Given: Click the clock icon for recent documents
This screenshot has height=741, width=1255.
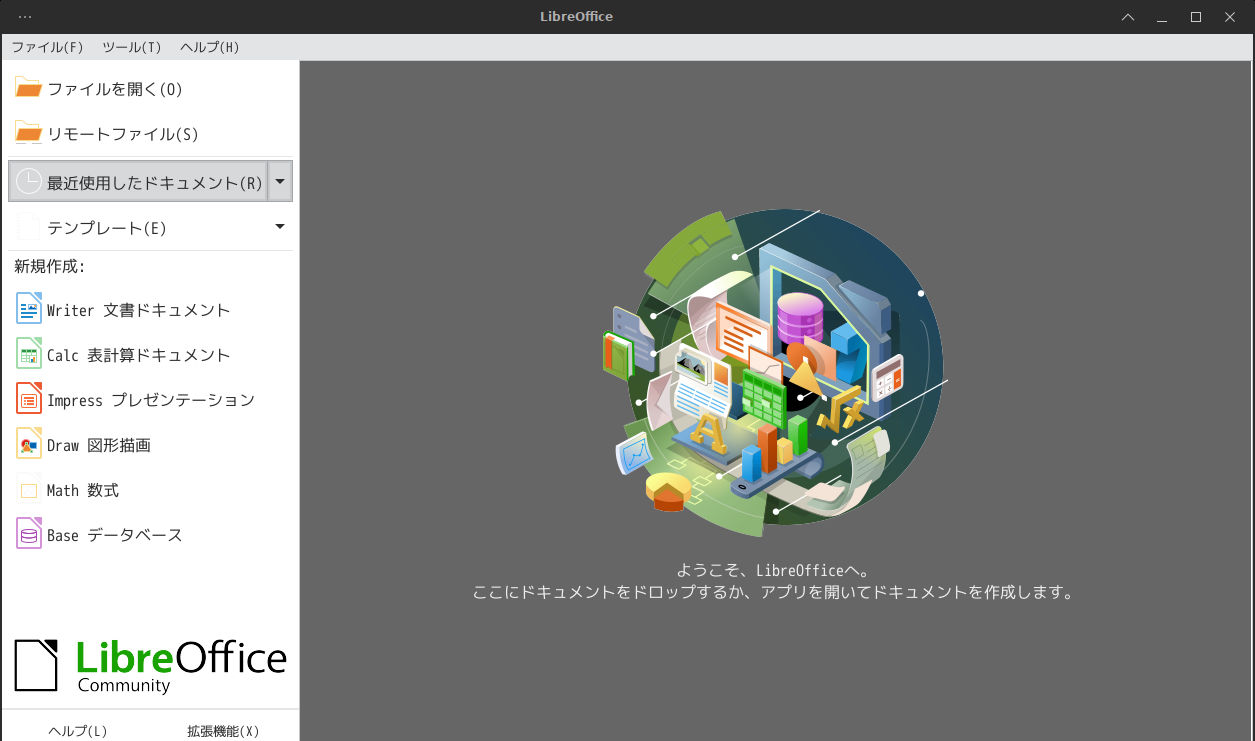Looking at the screenshot, I should coord(29,182).
